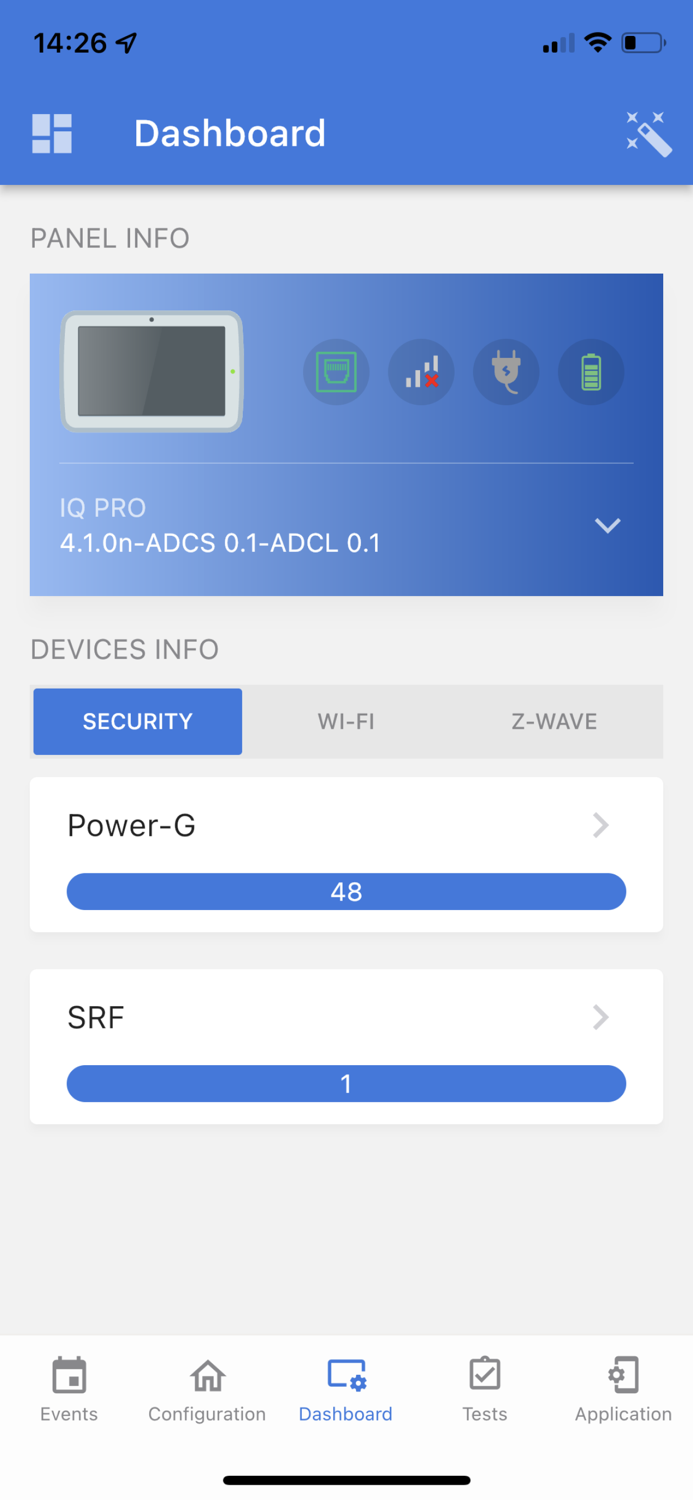Tap the SRF count pill showing 1
This screenshot has height=1500, width=693.
(345, 1083)
